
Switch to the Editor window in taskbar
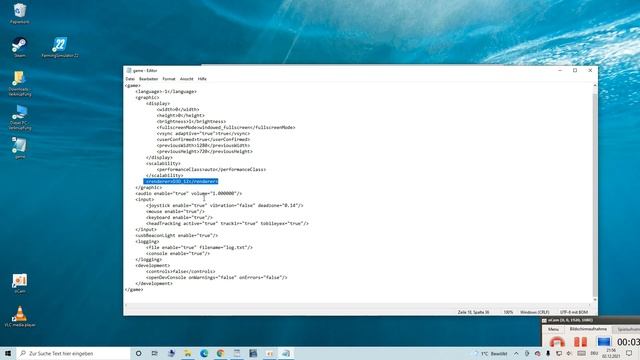pos(286,353)
